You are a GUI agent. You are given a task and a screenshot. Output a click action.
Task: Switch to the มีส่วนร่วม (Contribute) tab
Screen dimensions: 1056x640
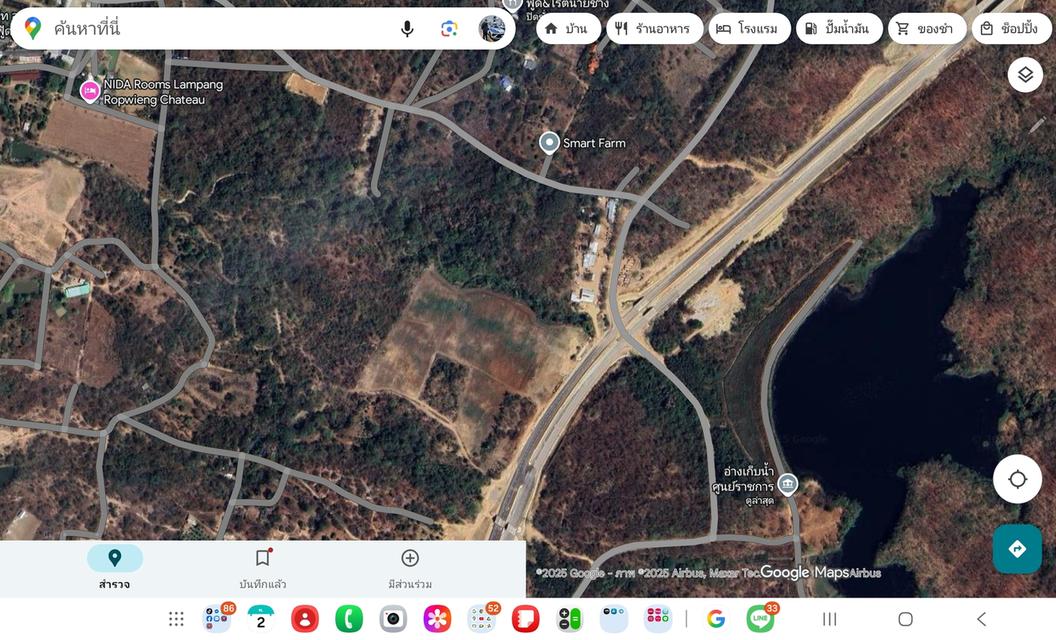(x=410, y=567)
